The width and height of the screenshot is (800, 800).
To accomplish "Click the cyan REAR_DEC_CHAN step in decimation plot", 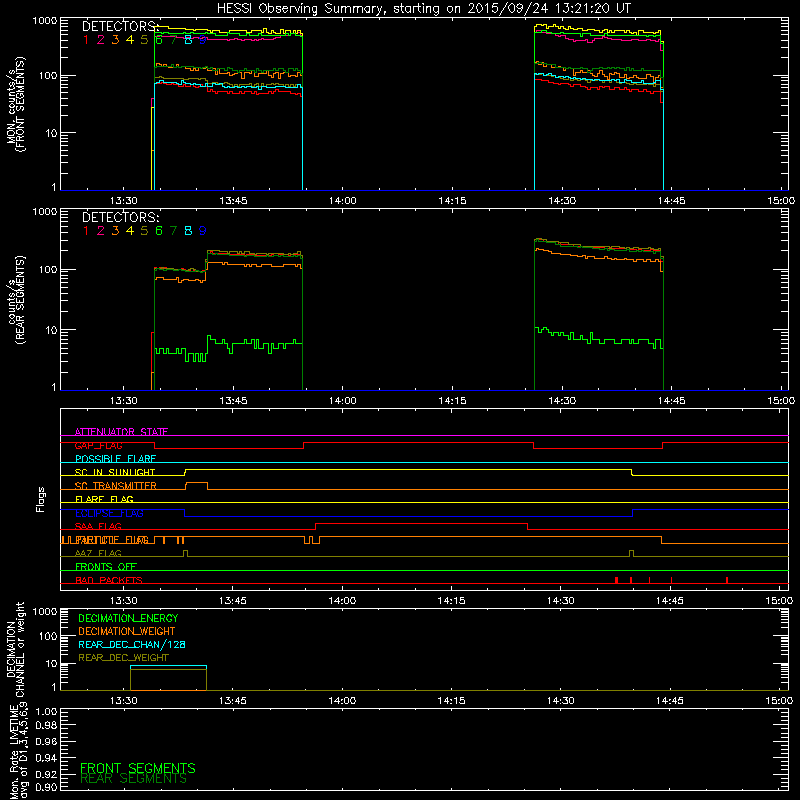I will pyautogui.click(x=168, y=666).
